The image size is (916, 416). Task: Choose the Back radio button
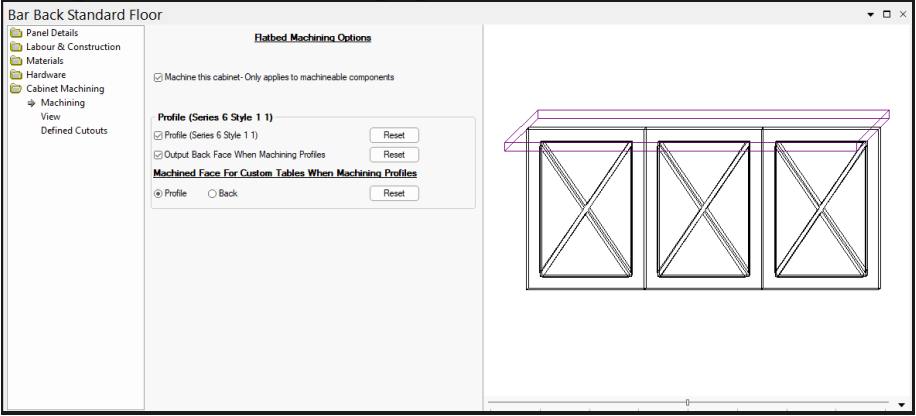212,193
